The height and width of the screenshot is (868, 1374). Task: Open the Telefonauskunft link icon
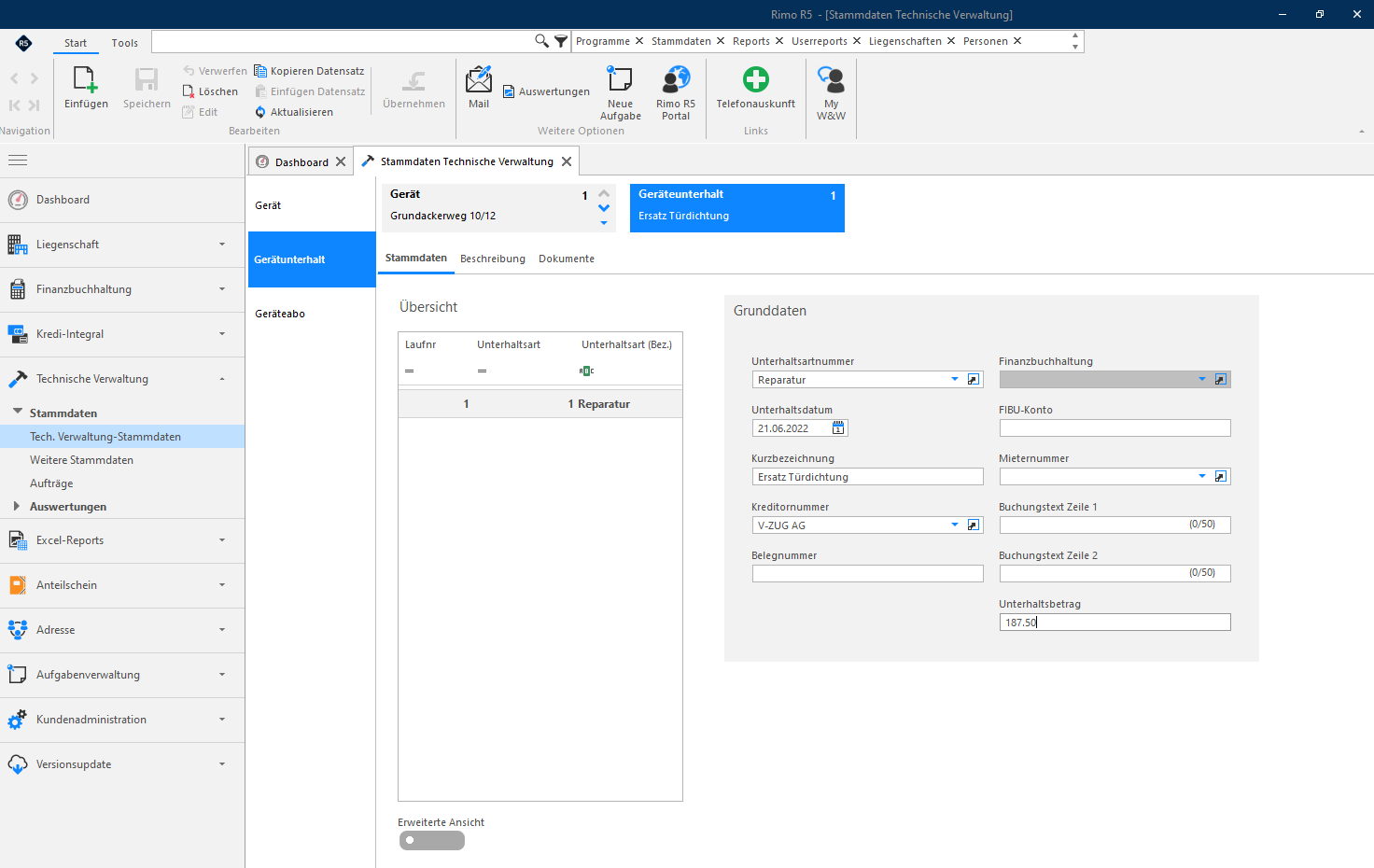tap(756, 80)
